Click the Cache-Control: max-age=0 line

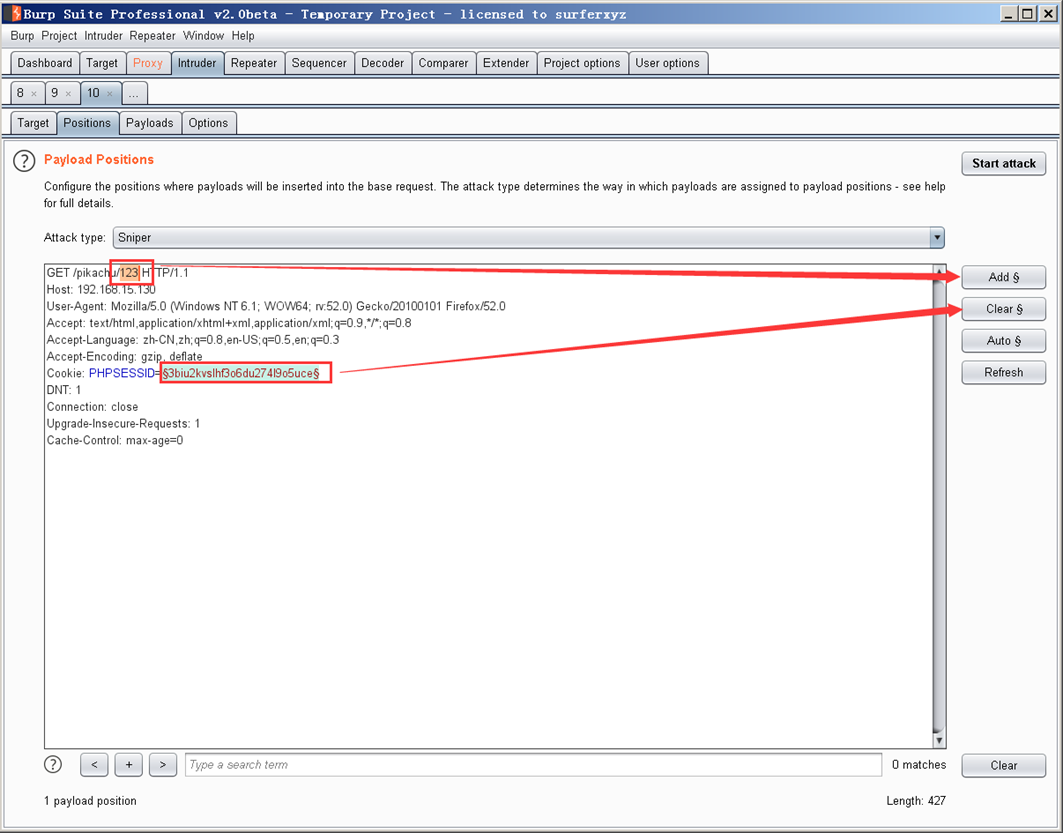coord(115,441)
